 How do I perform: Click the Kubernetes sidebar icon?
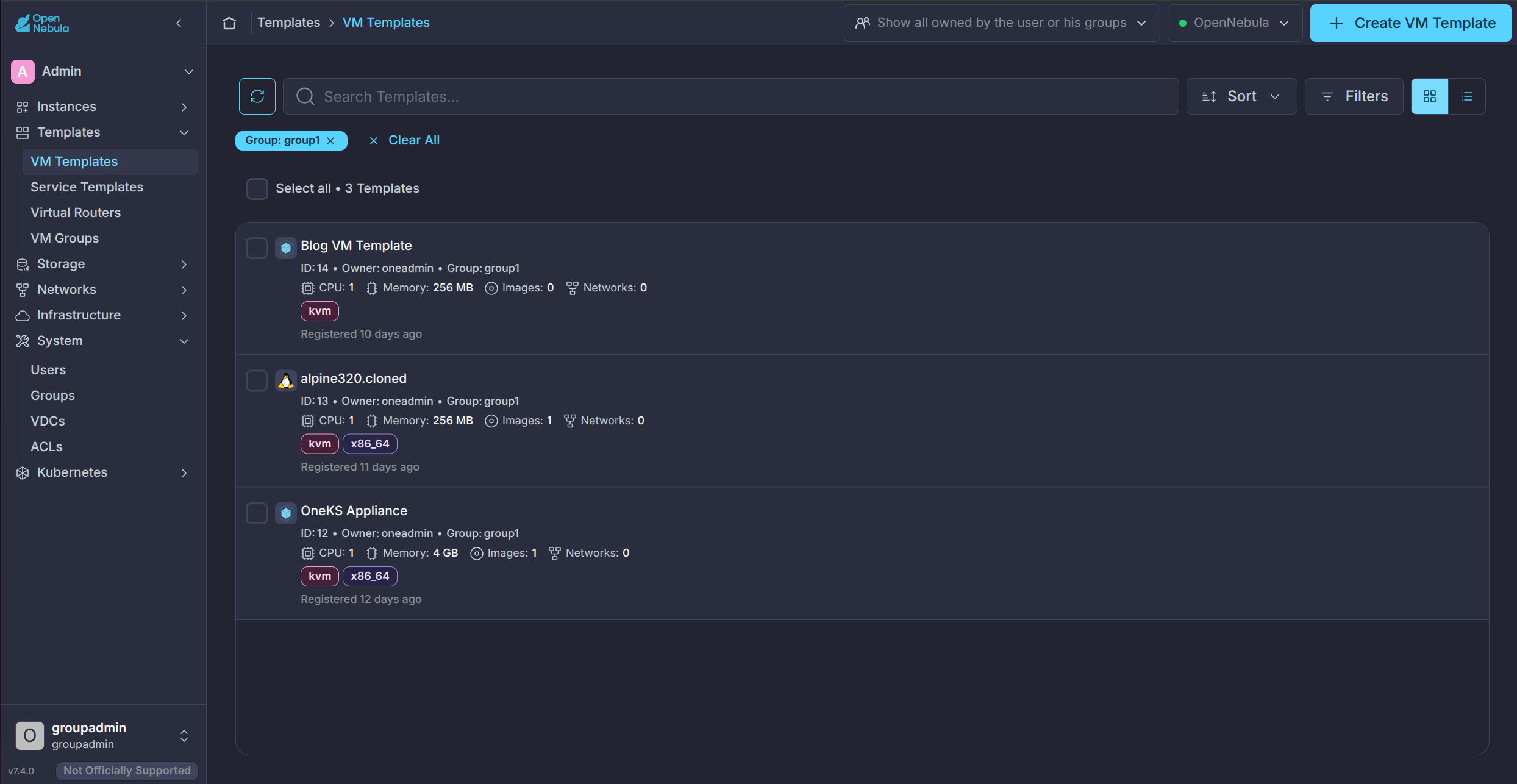pyautogui.click(x=23, y=472)
